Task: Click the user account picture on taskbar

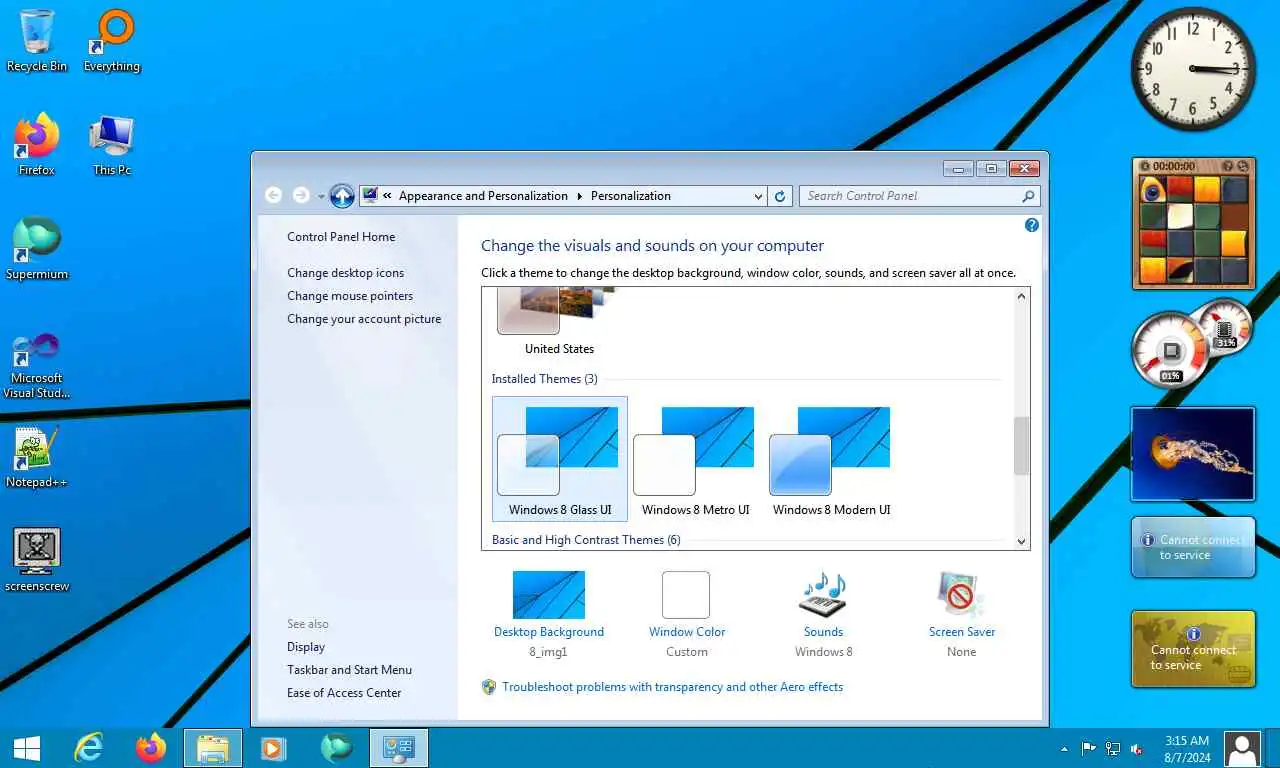Action: [1242, 749]
